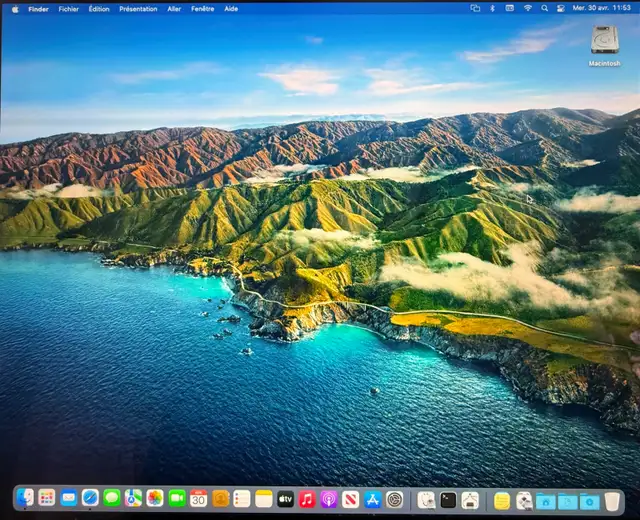The height and width of the screenshot is (520, 640).
Task: Open the Music app
Action: [x=307, y=499]
